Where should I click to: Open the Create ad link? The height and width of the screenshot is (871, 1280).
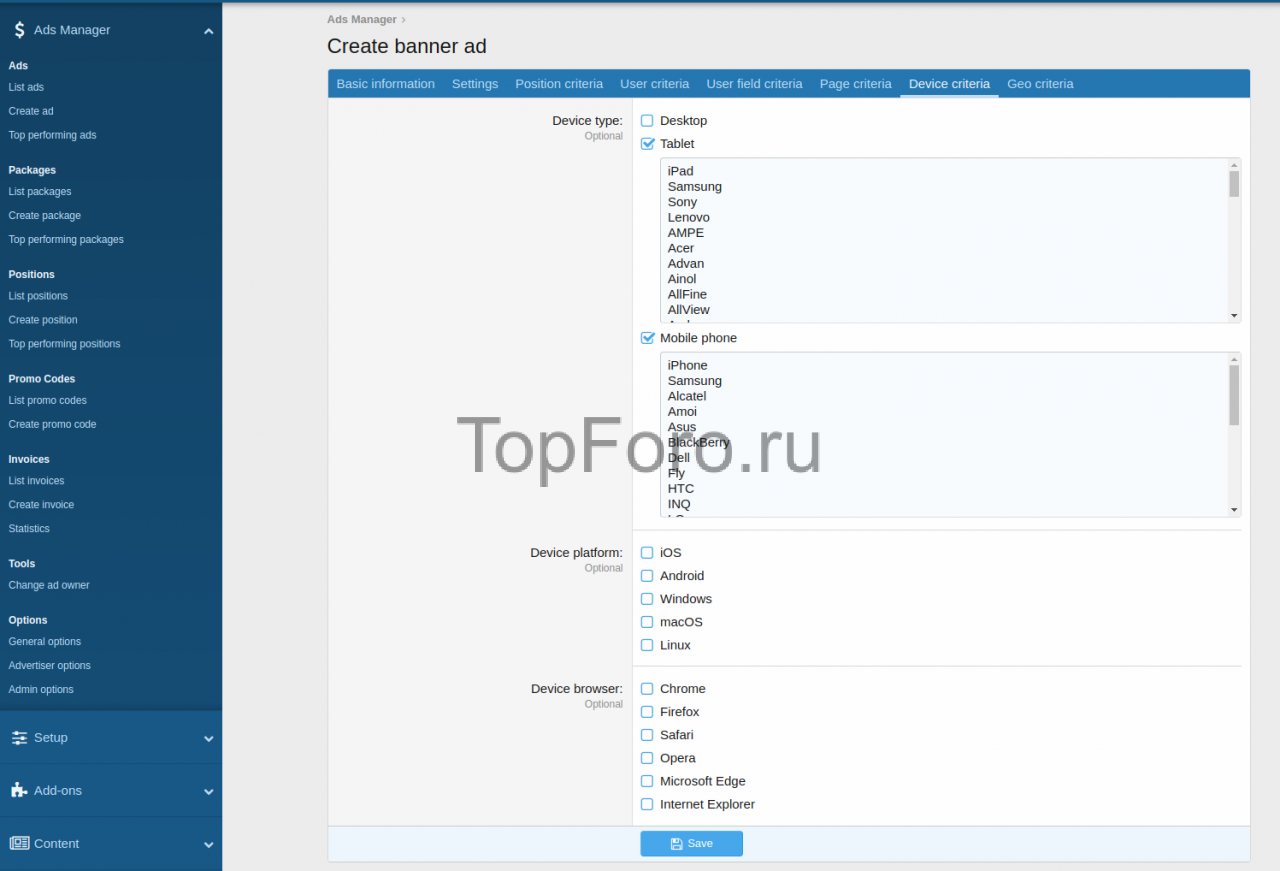pyautogui.click(x=31, y=111)
